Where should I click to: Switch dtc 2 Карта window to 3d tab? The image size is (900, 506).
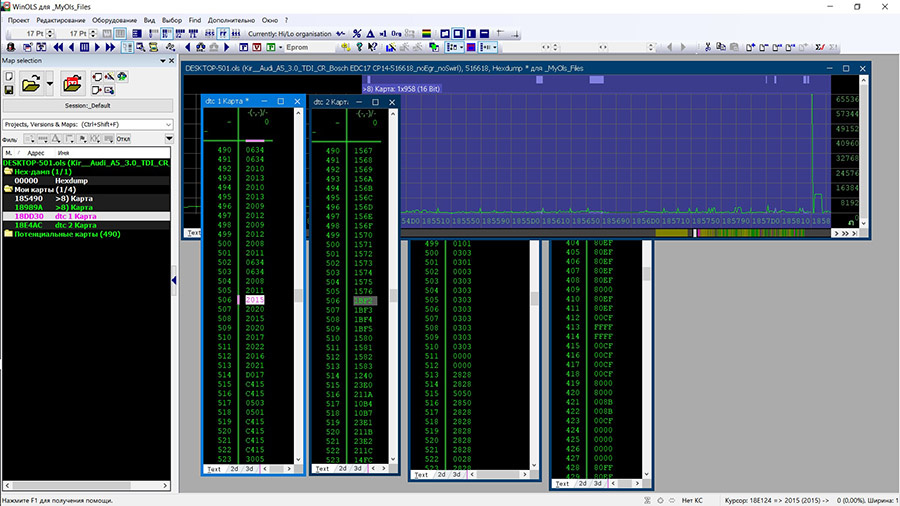click(x=358, y=469)
